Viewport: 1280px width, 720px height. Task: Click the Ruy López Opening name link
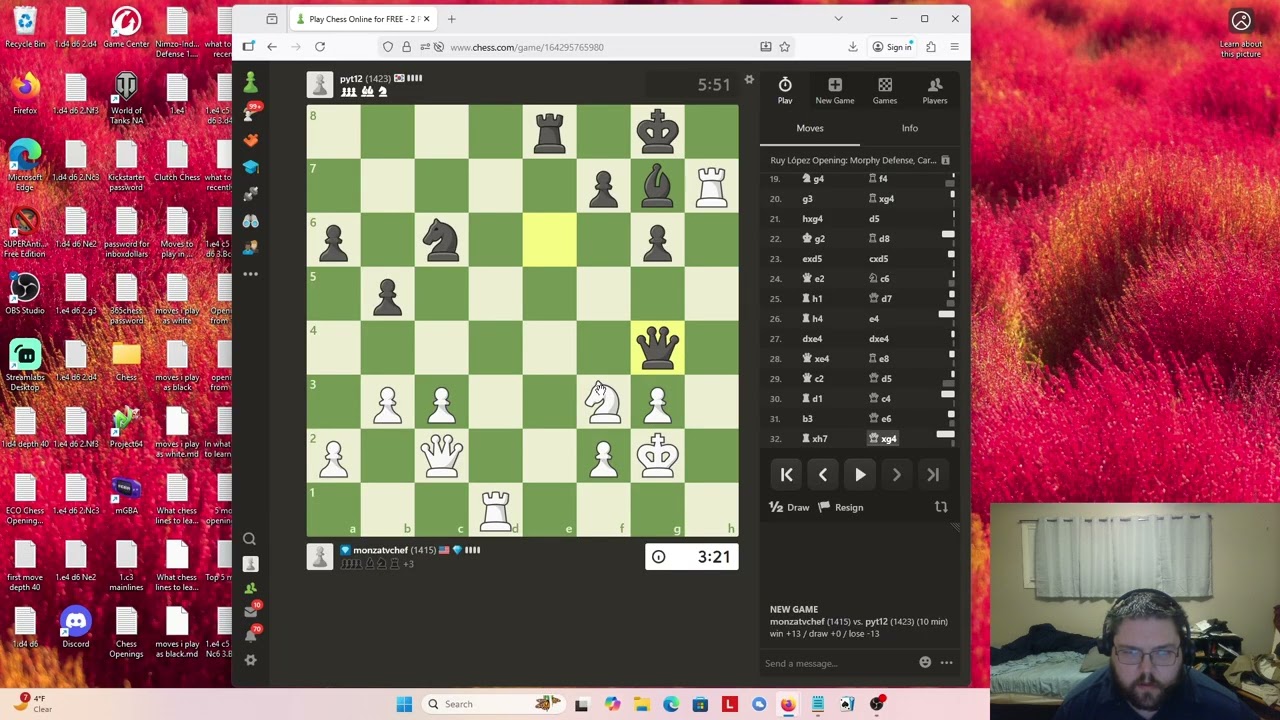pos(853,160)
